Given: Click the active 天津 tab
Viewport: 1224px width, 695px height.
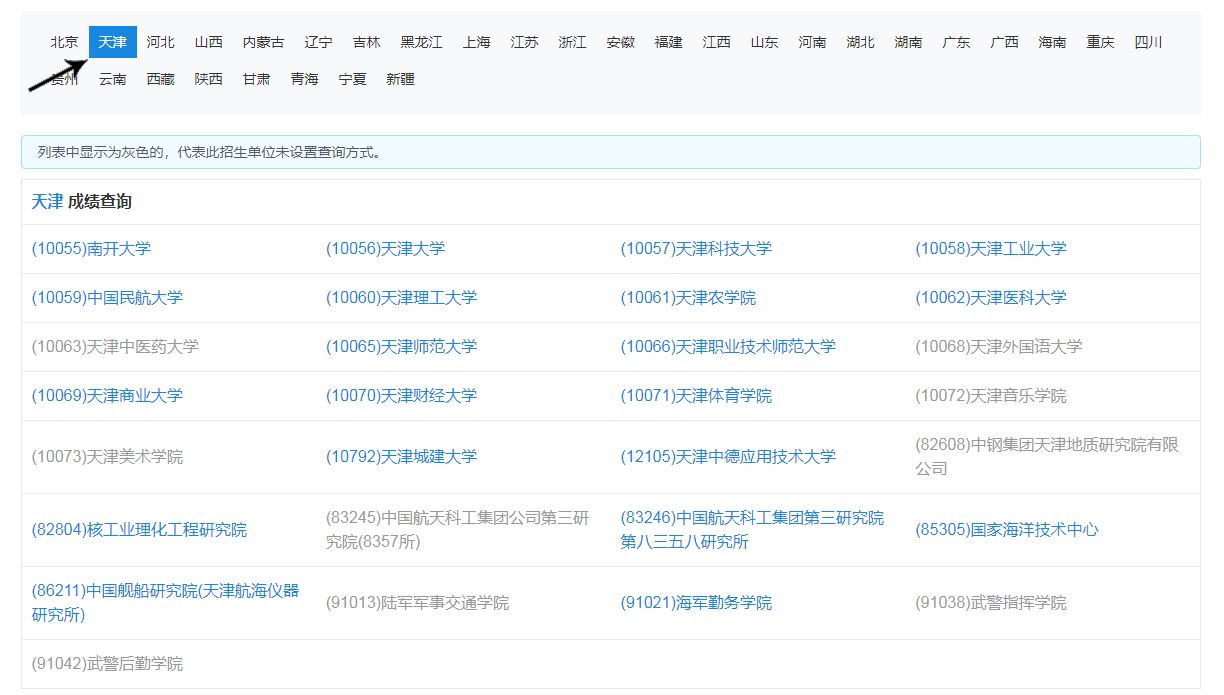Looking at the screenshot, I should click(x=112, y=42).
